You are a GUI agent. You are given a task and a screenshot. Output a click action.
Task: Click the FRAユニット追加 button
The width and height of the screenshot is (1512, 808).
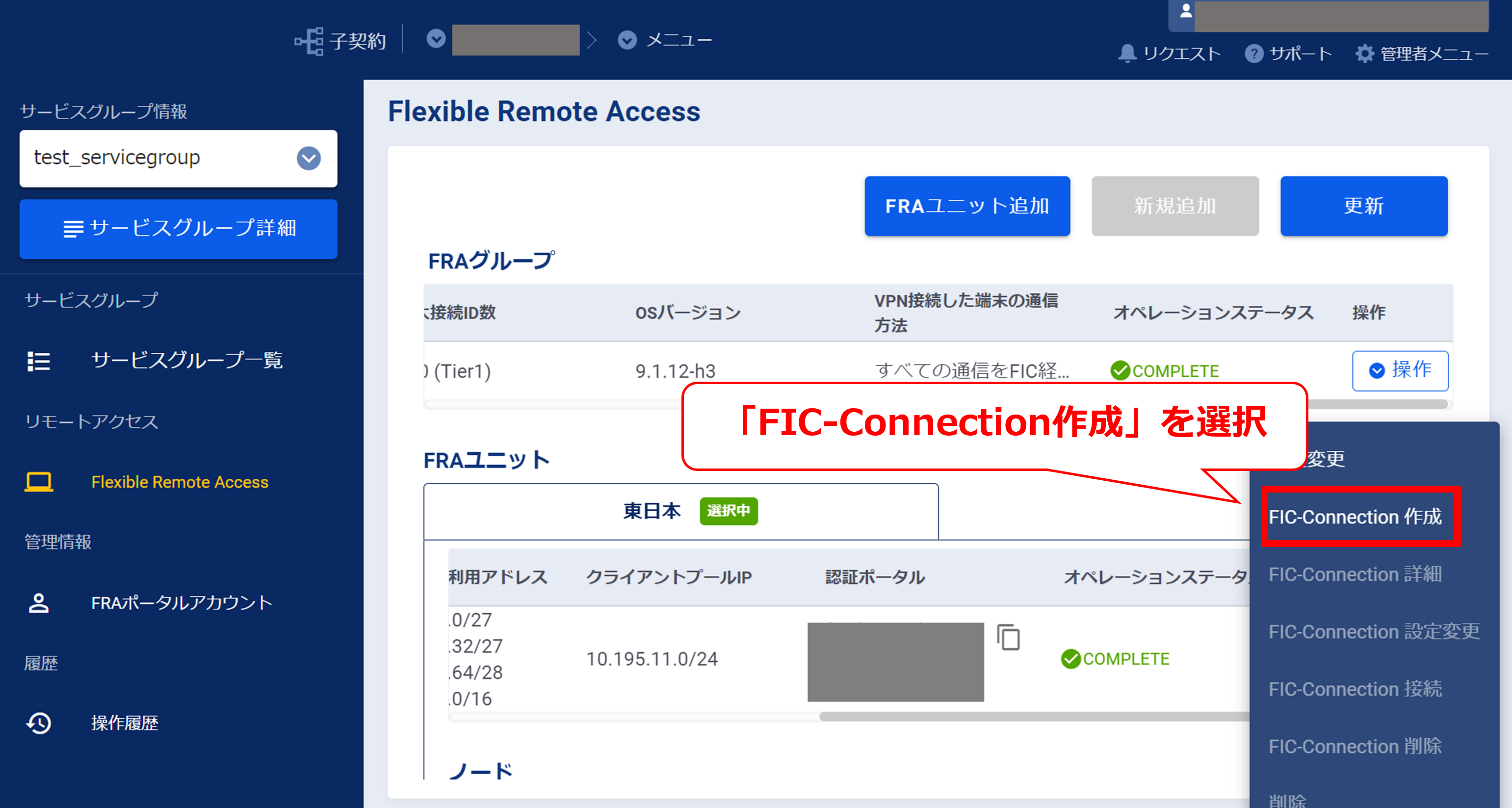click(x=967, y=206)
